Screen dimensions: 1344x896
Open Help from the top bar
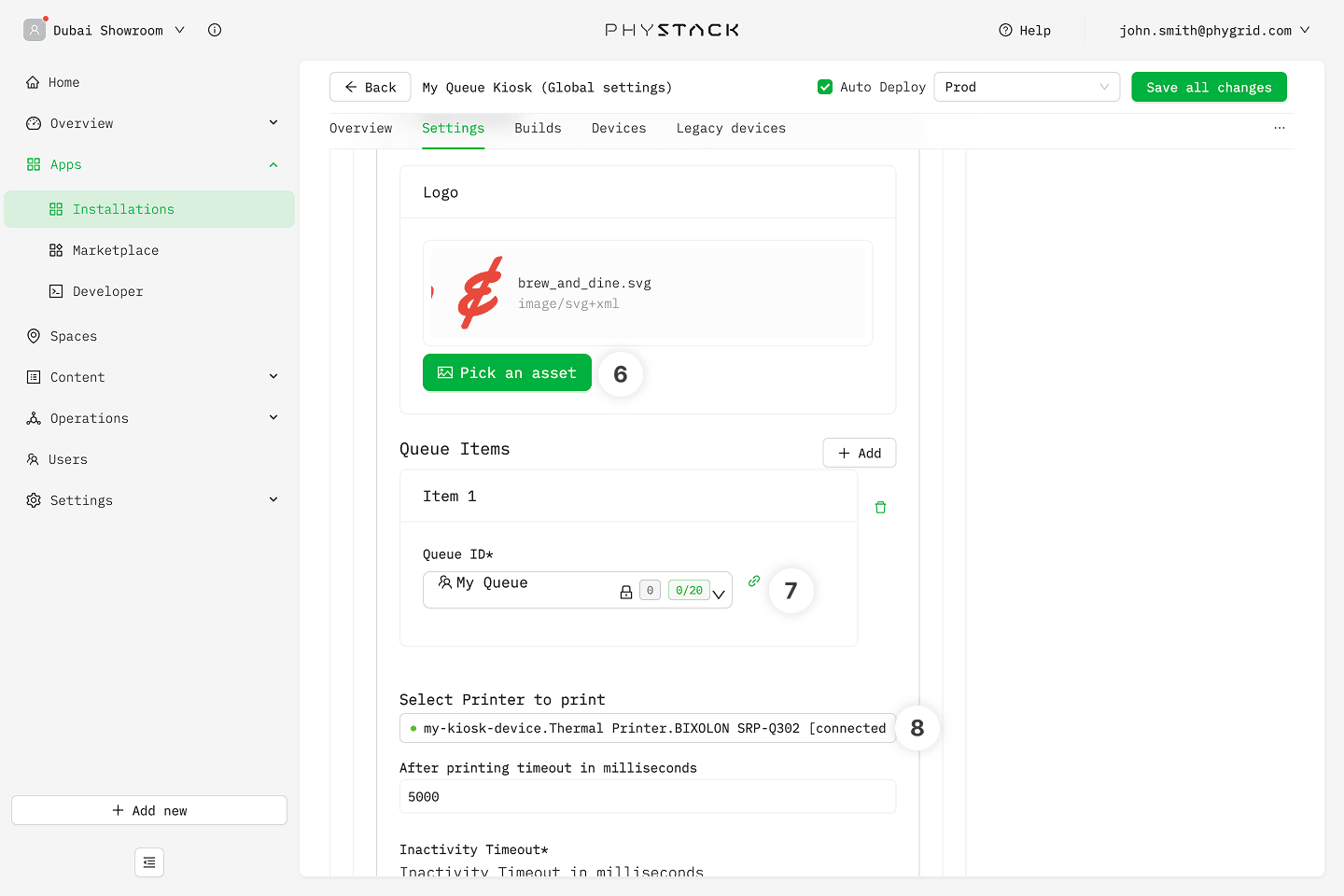tap(1025, 31)
